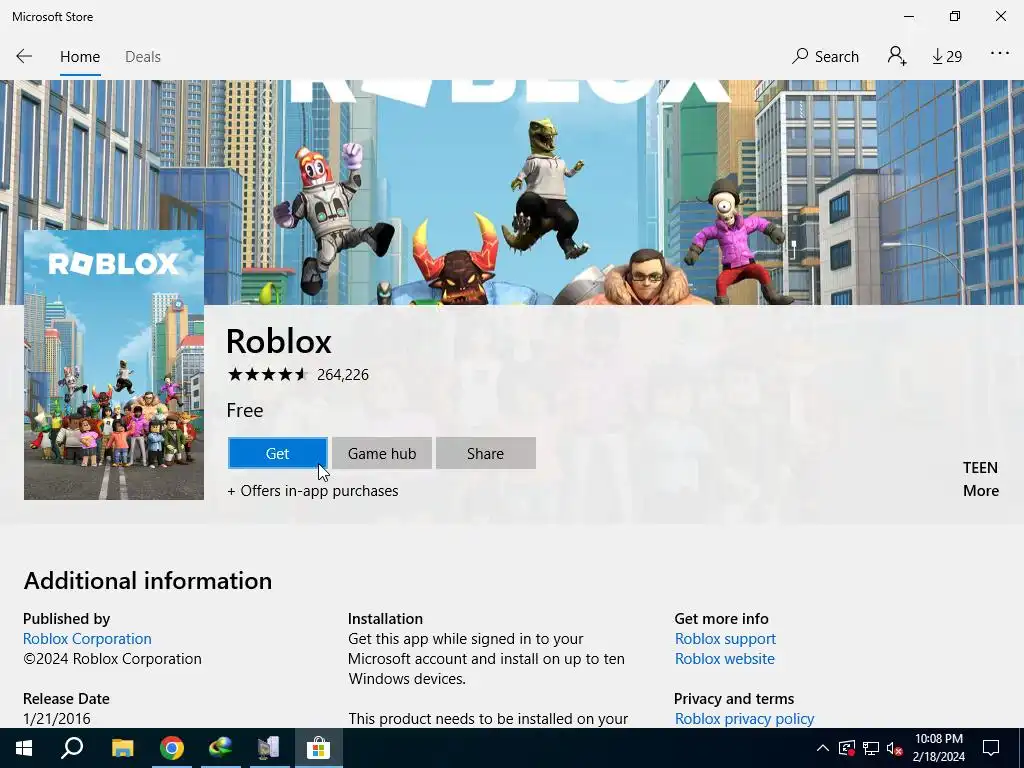Viewport: 1024px width, 768px height.
Task: Open Windows taskbar search
Action: (x=72, y=748)
